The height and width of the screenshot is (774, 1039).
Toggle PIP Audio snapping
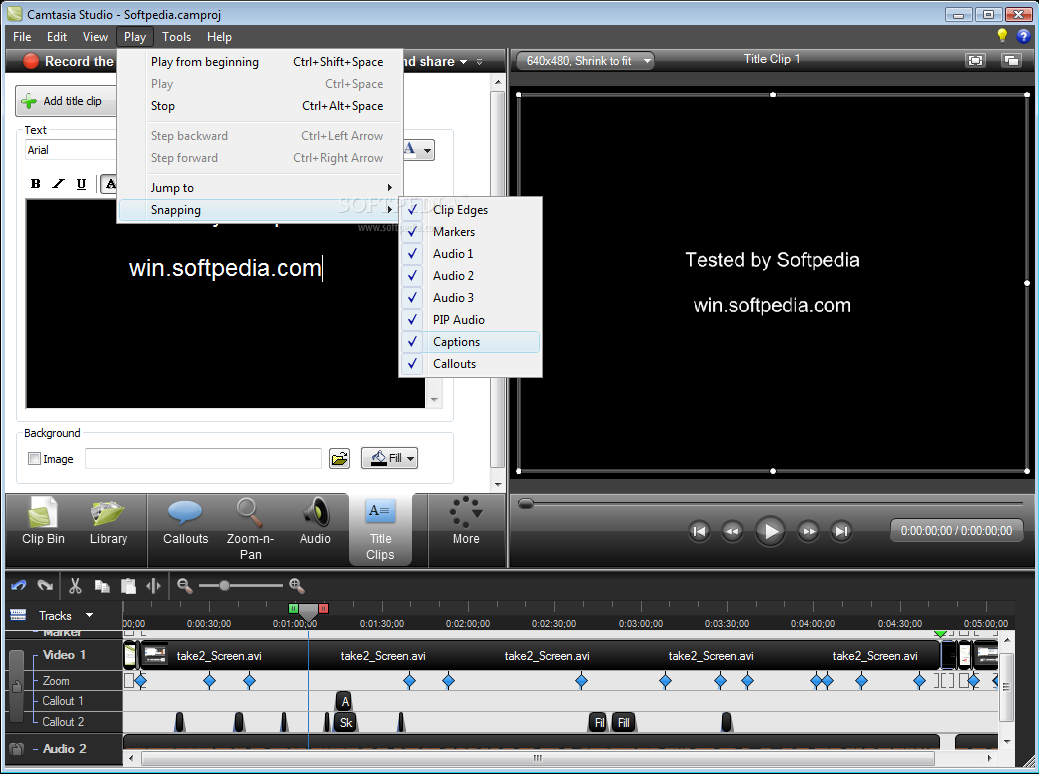(470, 320)
